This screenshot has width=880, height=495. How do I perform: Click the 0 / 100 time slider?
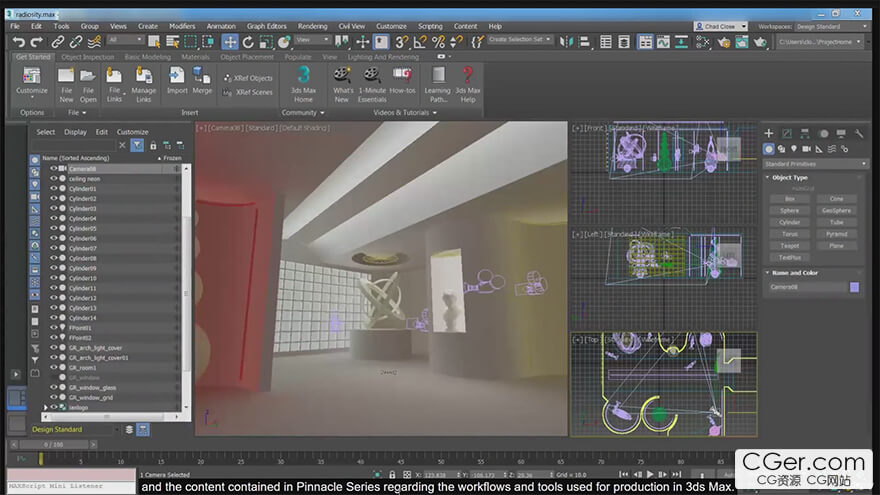coord(53,444)
